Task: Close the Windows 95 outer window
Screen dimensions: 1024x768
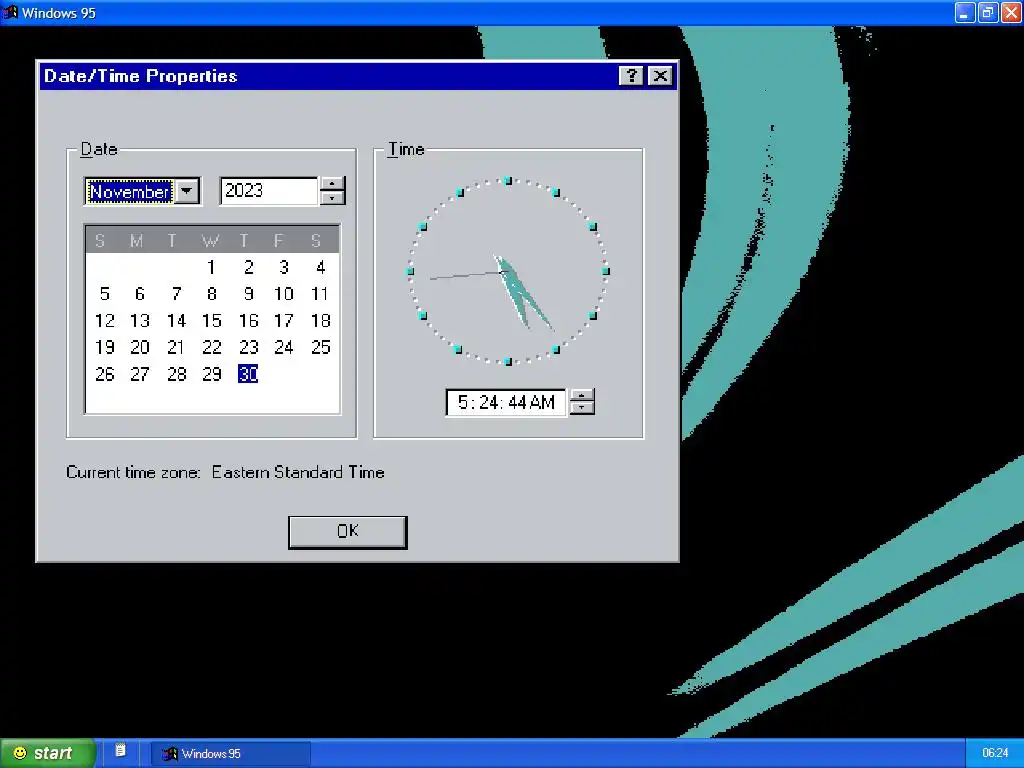Action: (x=1011, y=12)
